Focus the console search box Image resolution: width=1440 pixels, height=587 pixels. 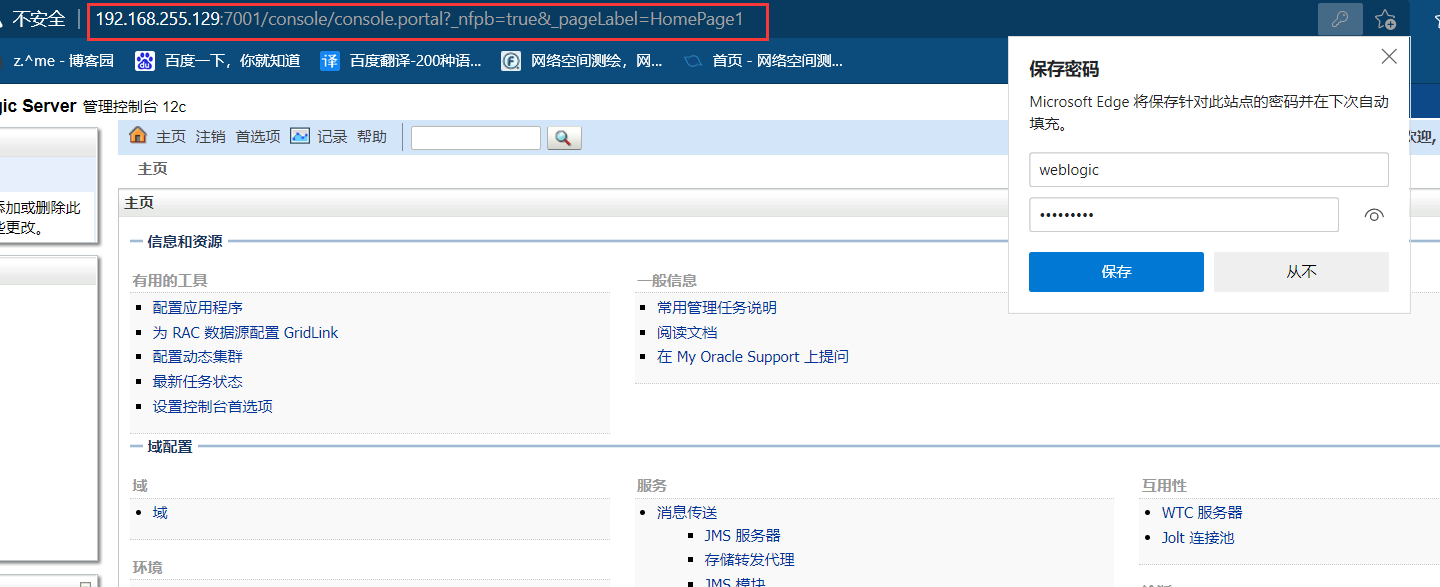(476, 138)
